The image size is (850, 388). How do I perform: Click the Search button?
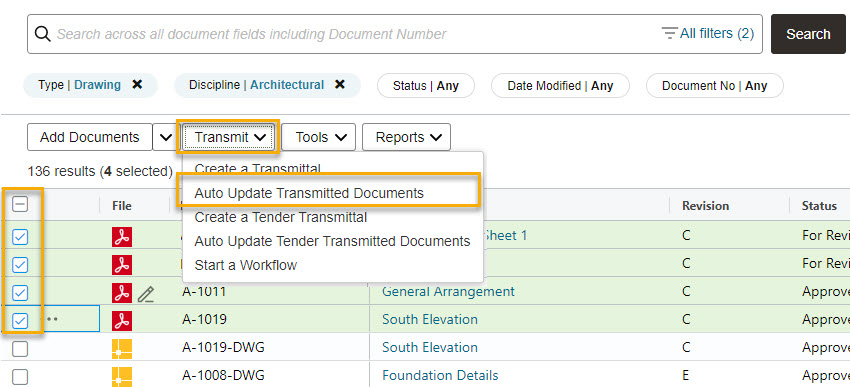click(x=808, y=34)
